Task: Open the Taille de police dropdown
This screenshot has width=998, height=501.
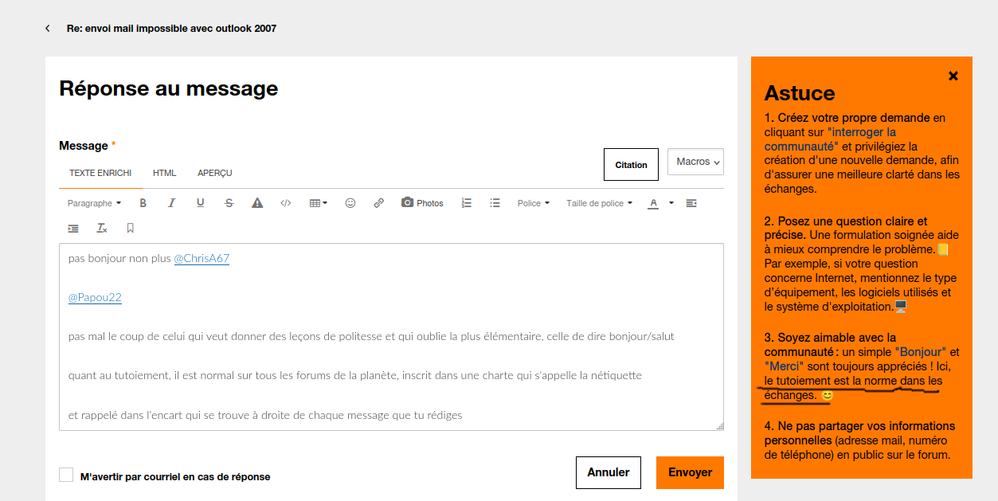Action: 599,203
